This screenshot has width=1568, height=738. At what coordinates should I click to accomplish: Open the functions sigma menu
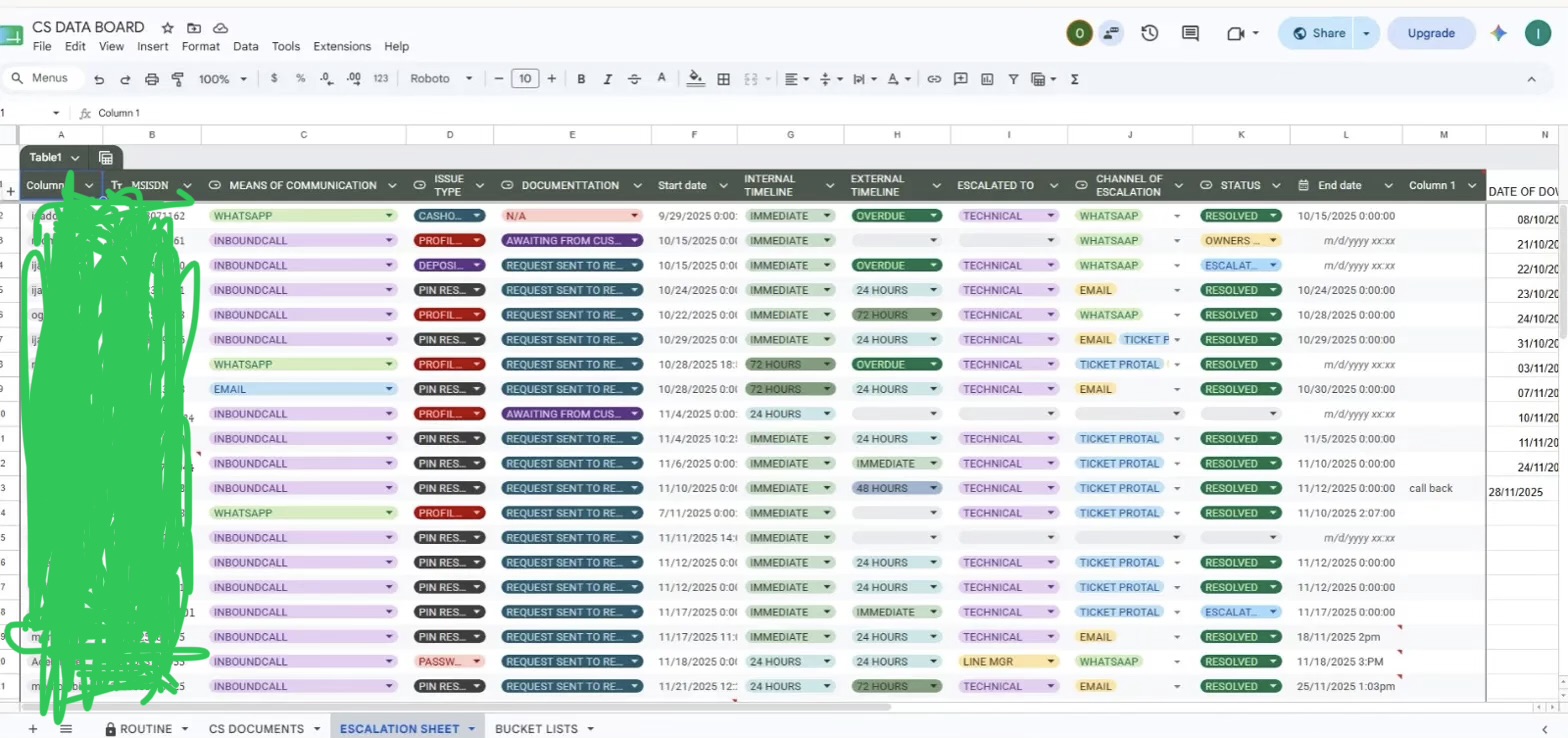[1075, 79]
